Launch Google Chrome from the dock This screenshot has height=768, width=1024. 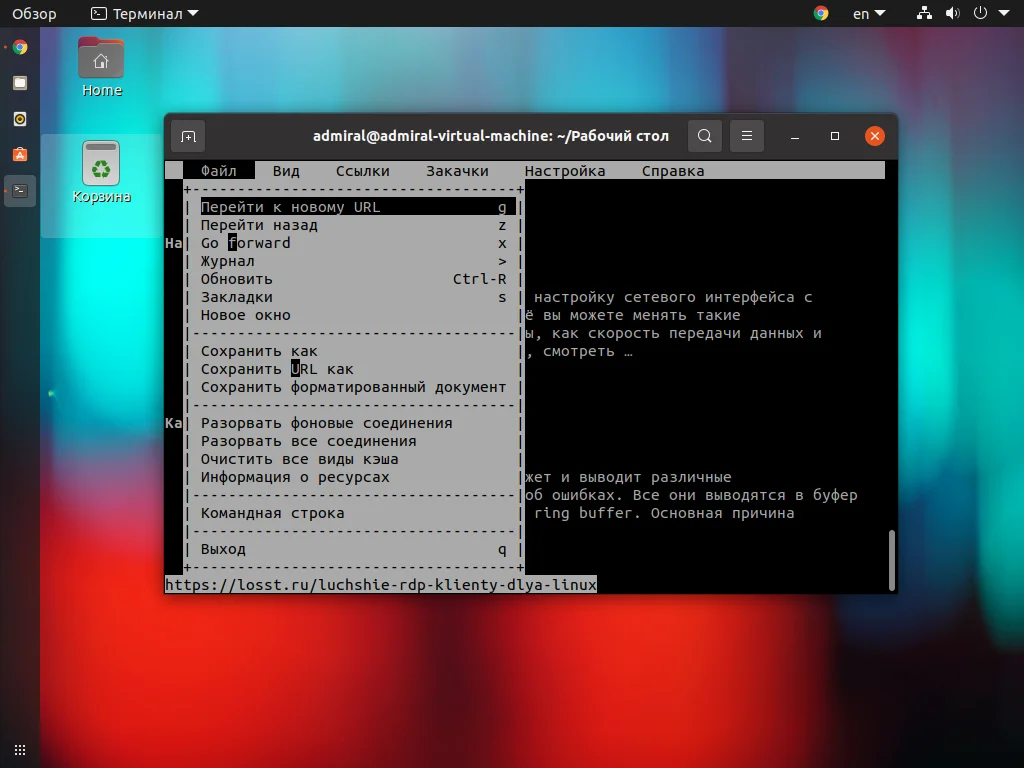tap(19, 46)
